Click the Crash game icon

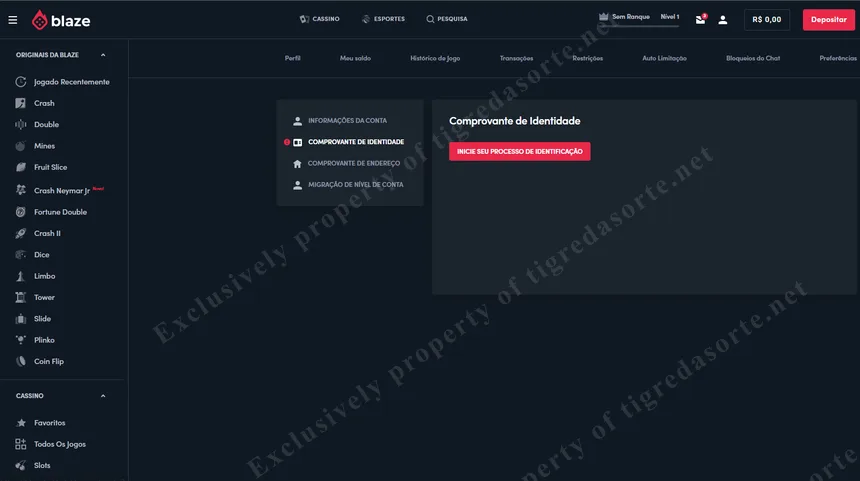tap(21, 103)
